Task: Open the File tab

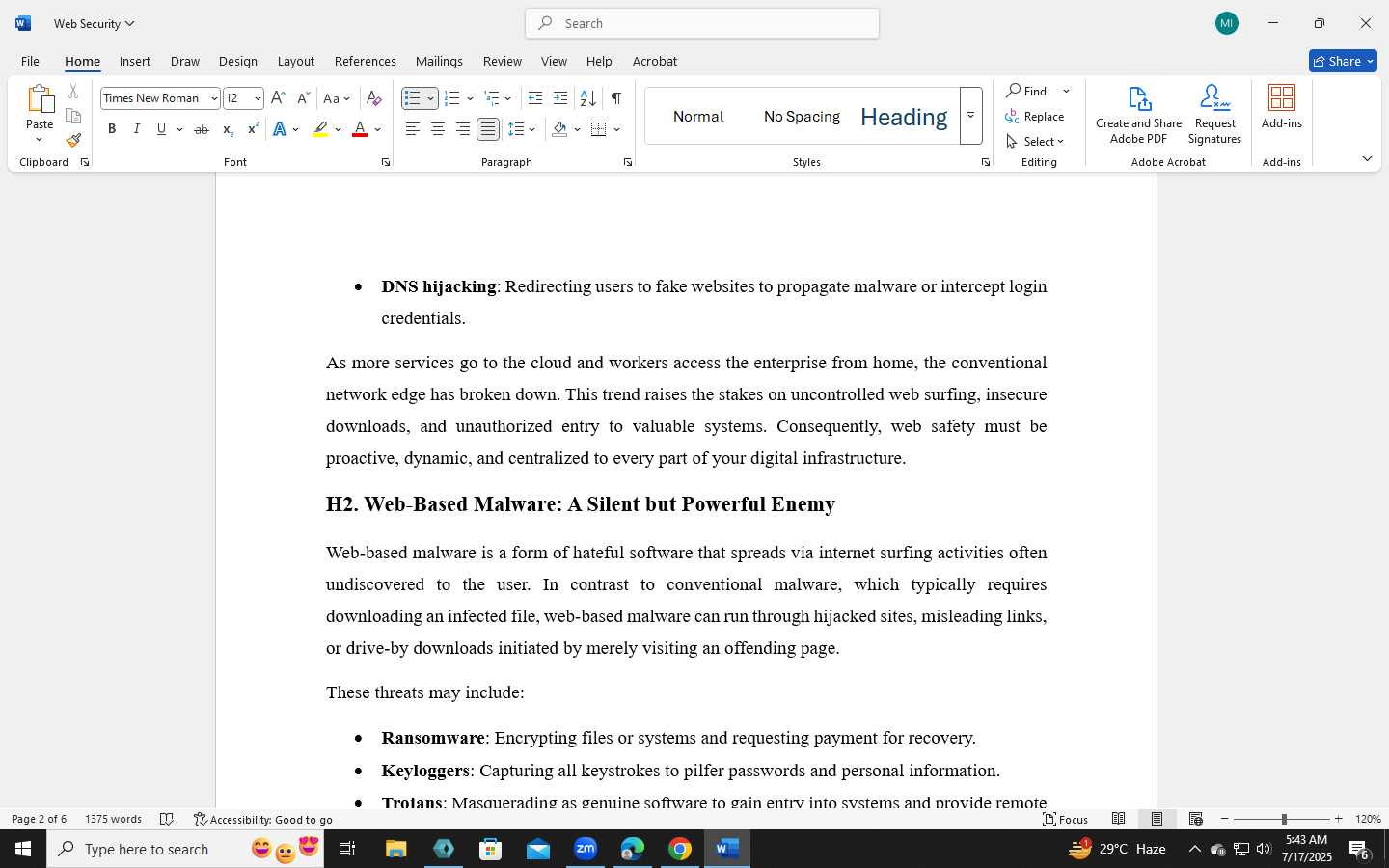Action: 30,61
